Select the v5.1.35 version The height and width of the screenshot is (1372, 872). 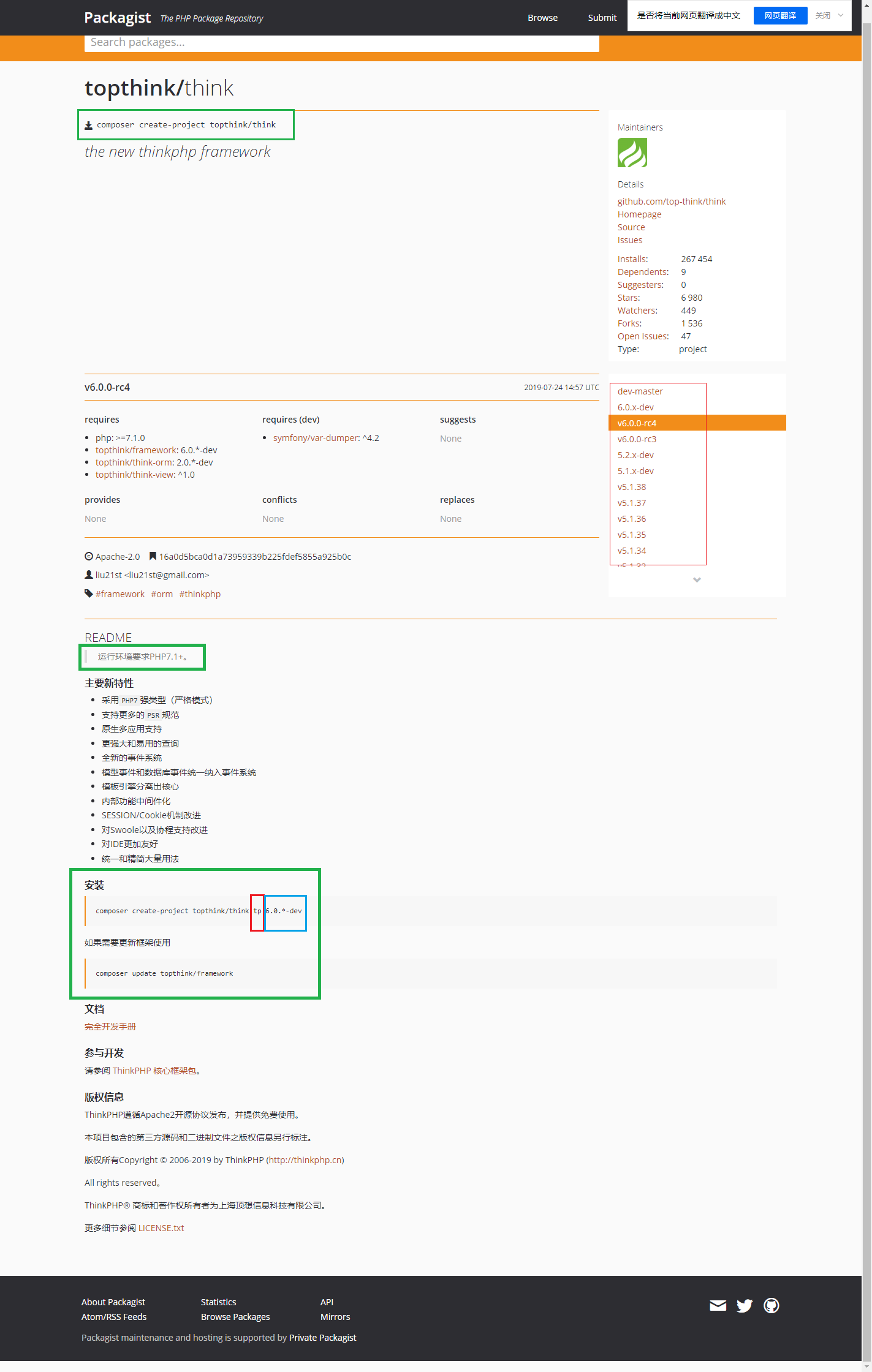tap(632, 535)
